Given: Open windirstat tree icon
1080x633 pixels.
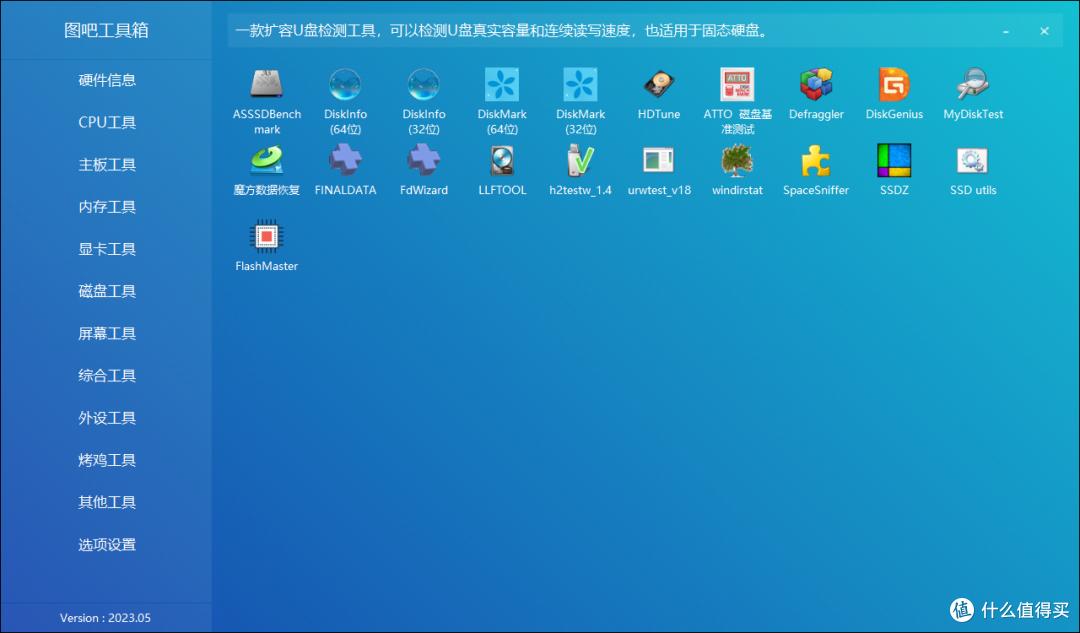Looking at the screenshot, I should 737,160.
